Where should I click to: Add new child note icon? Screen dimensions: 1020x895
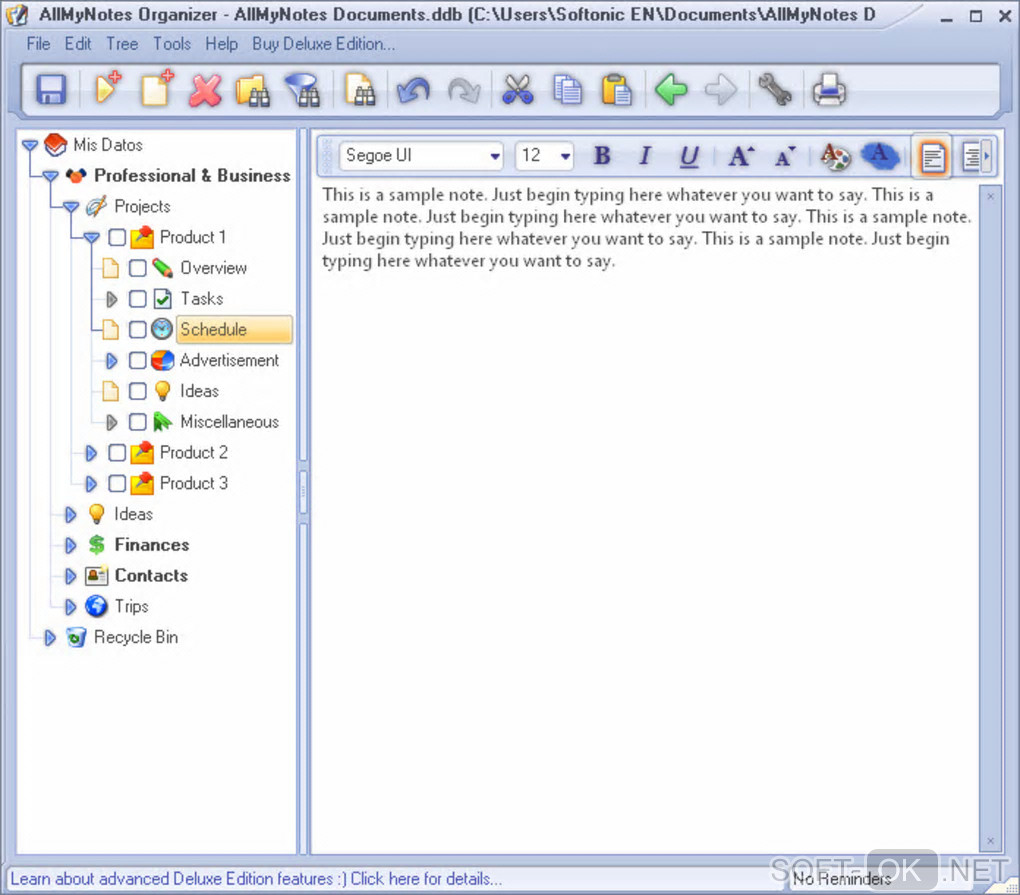pos(107,88)
